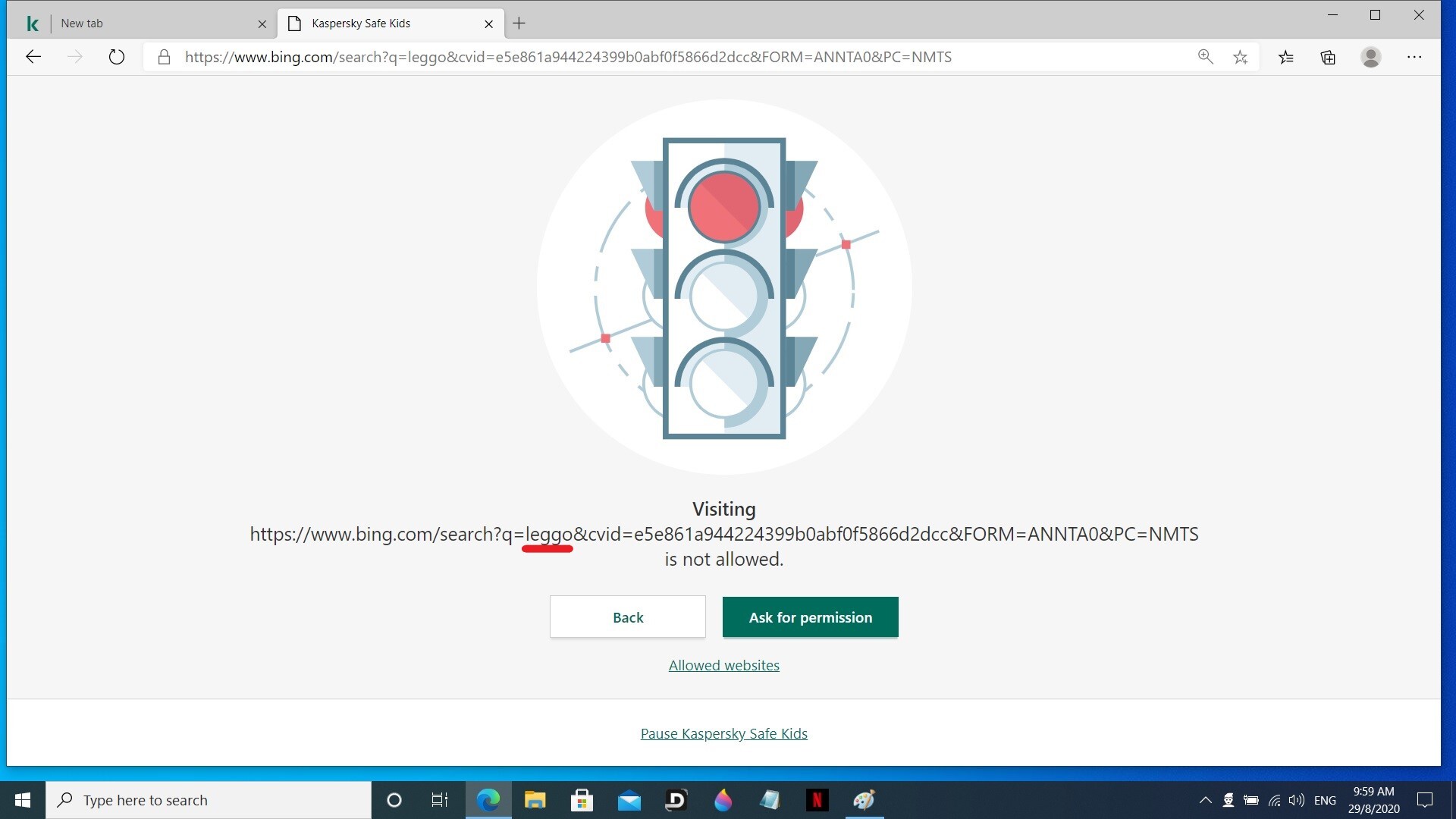Open the paint palette app on the taskbar
This screenshot has height=819, width=1456.
(x=864, y=800)
